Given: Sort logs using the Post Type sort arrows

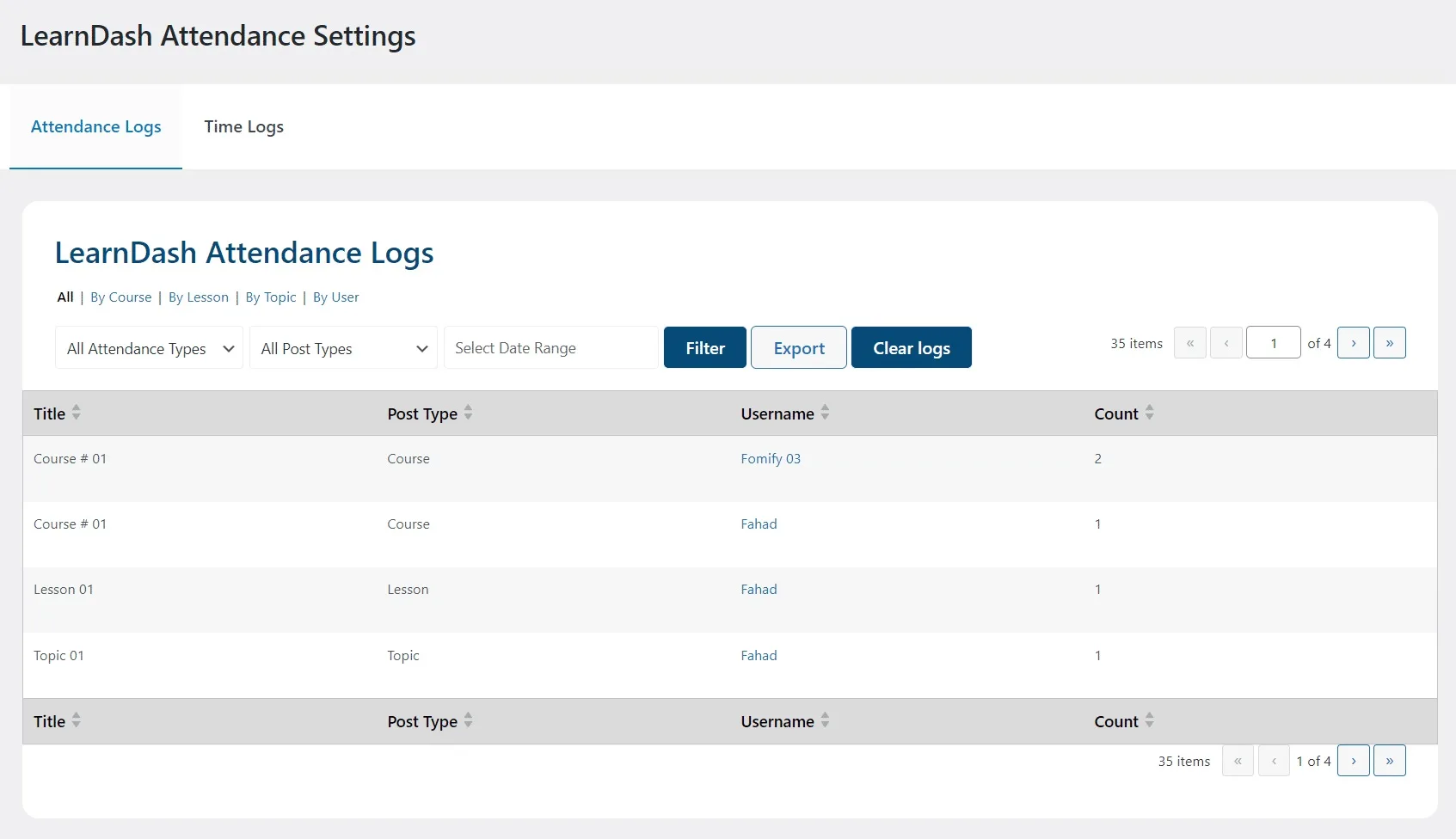Looking at the screenshot, I should click(468, 413).
